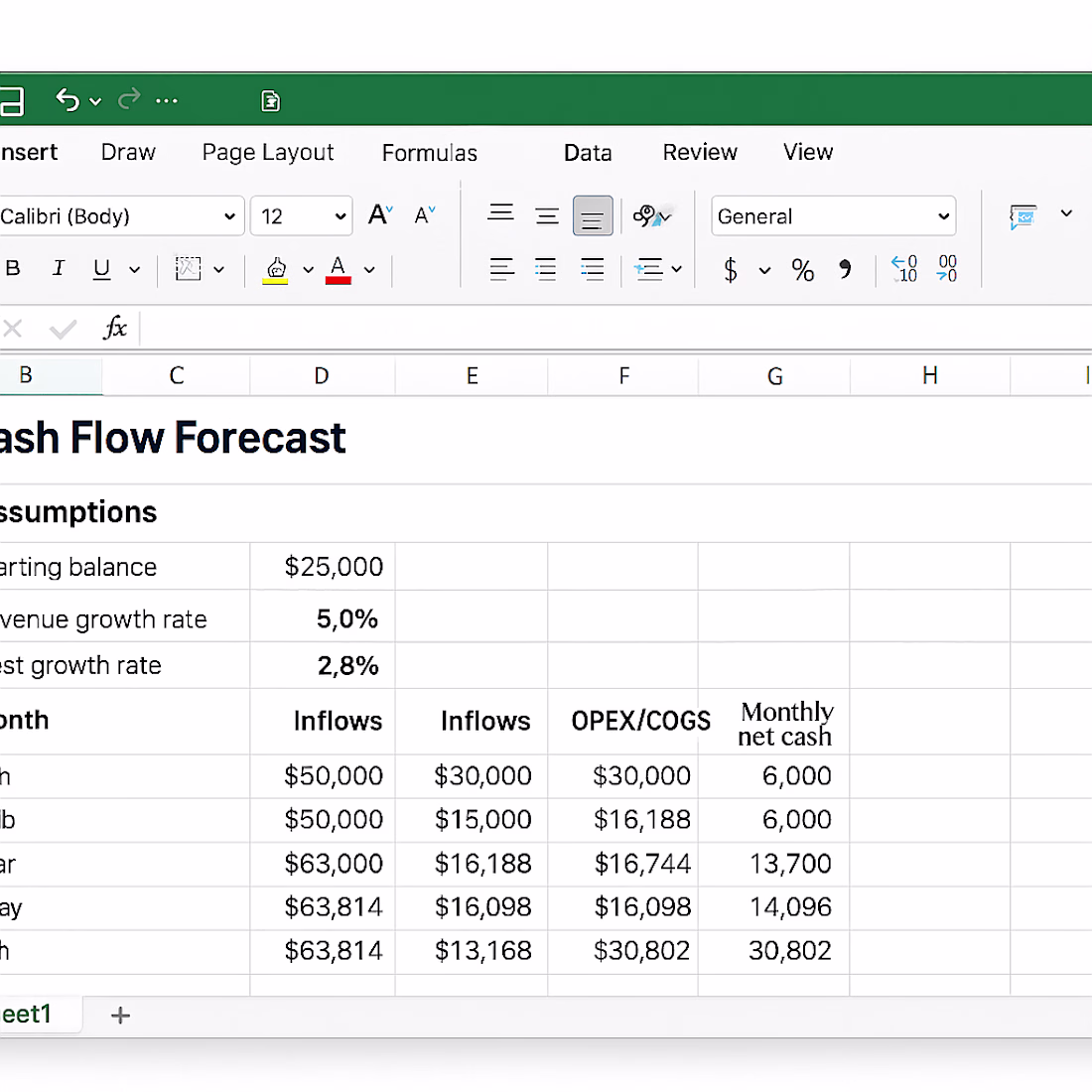This screenshot has height=1092, width=1092.
Task: Toggle Underline formatting
Action: point(101,269)
